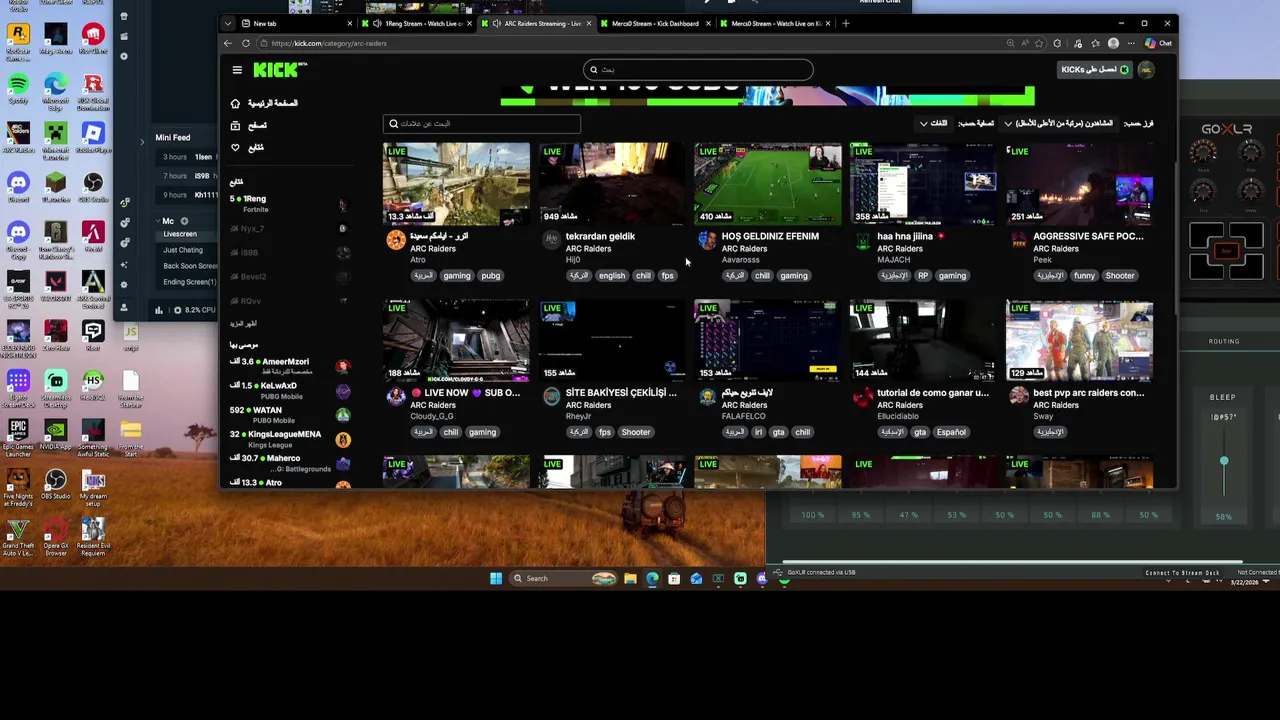This screenshot has height=720, width=1280.
Task: Click the Español tag under Ellucidiablo
Action: click(951, 432)
